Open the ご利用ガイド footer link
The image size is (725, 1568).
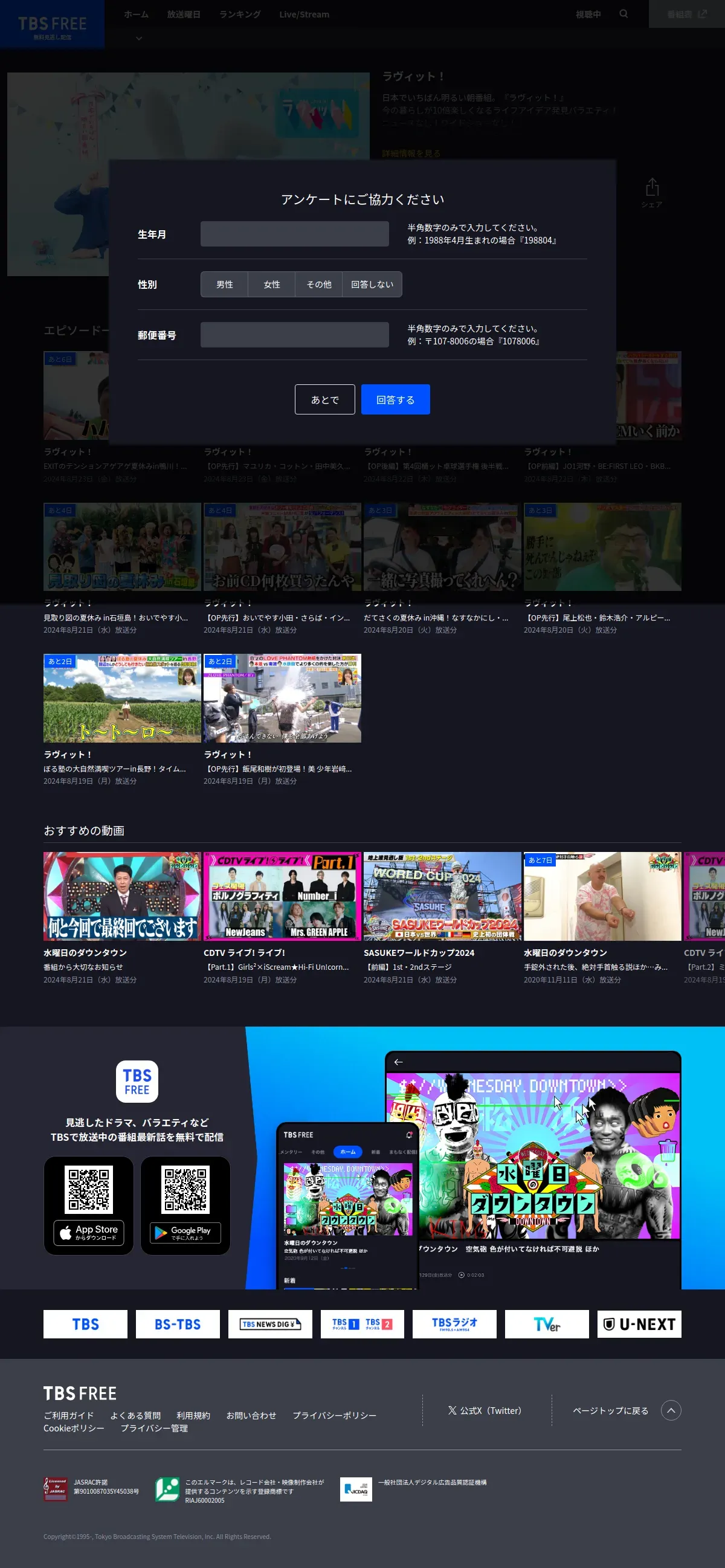click(69, 1415)
